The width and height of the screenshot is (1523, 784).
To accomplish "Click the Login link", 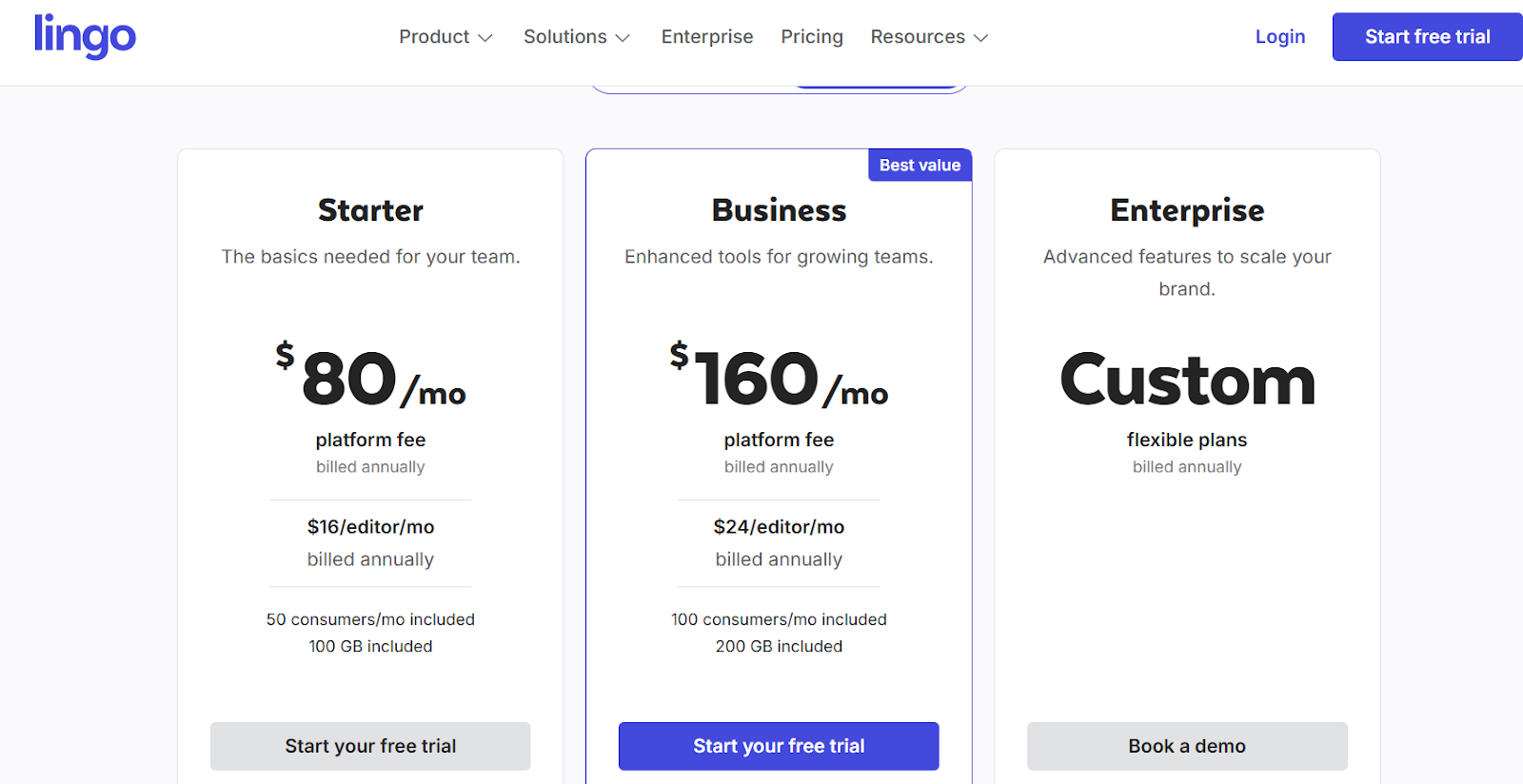I will pyautogui.click(x=1279, y=36).
